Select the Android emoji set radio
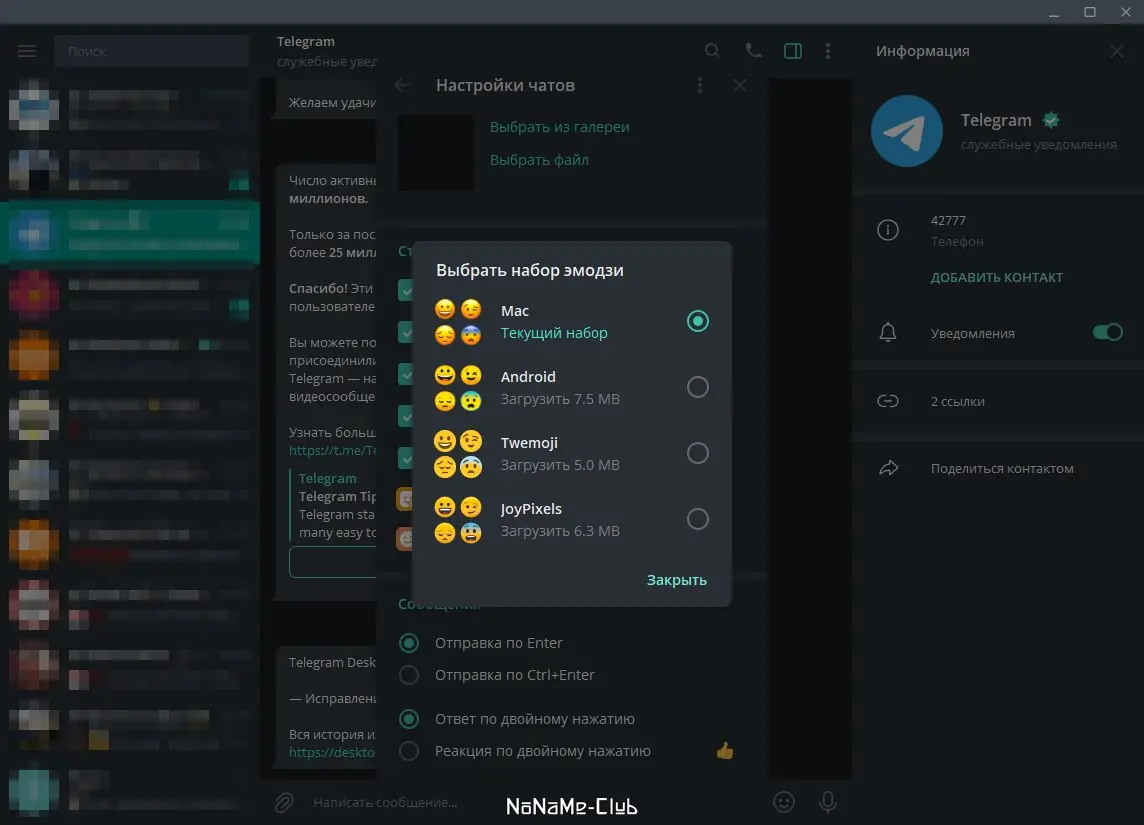 697,387
